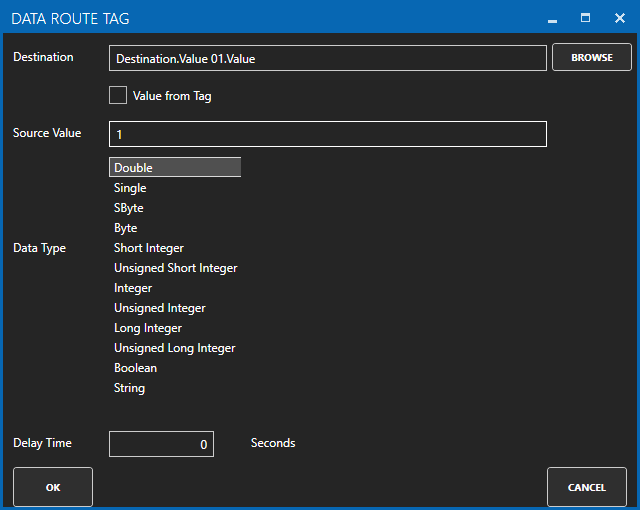Choose Byte from the data type list
The image size is (640, 510).
(126, 228)
